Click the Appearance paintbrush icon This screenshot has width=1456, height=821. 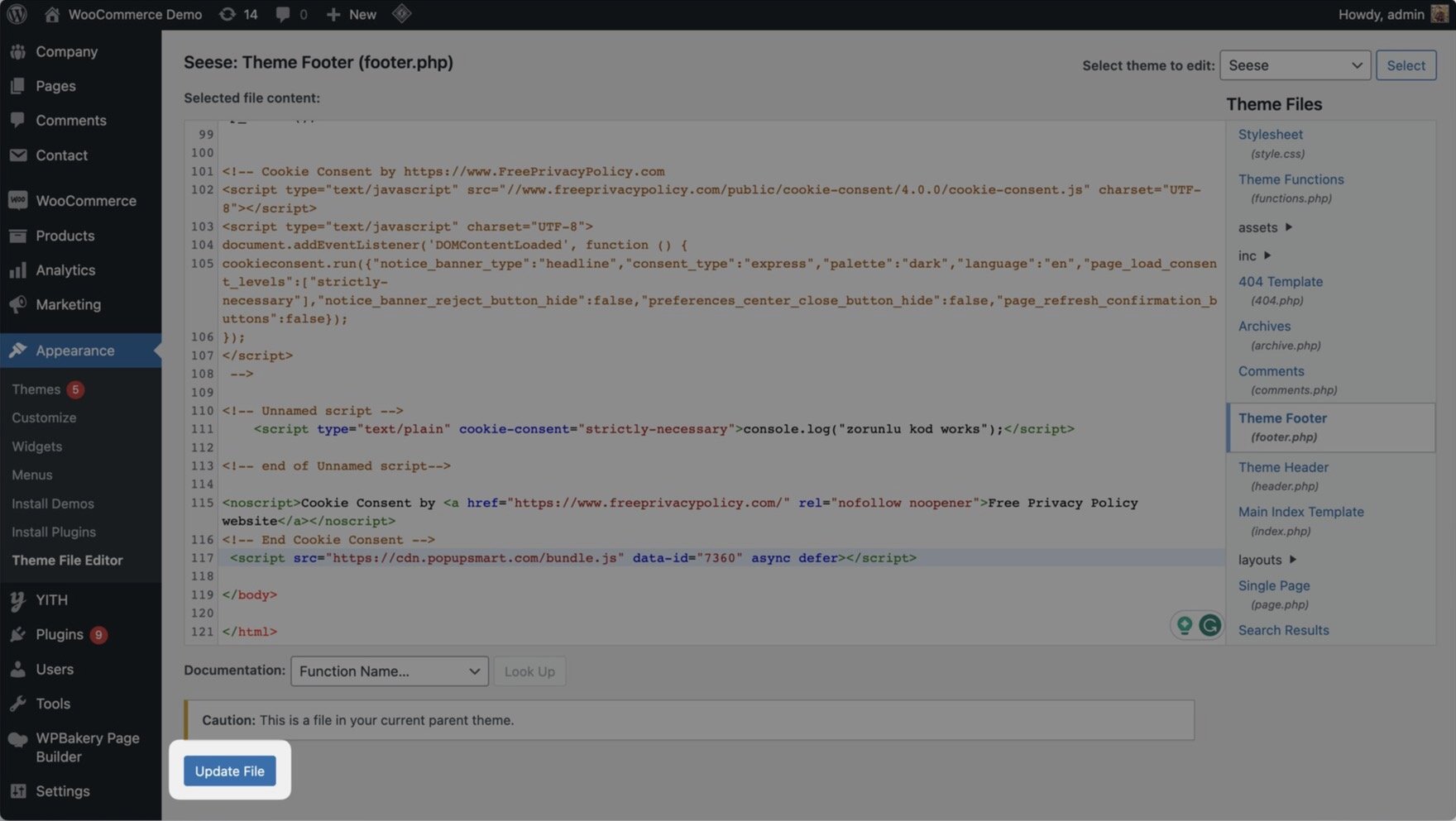pyautogui.click(x=17, y=351)
